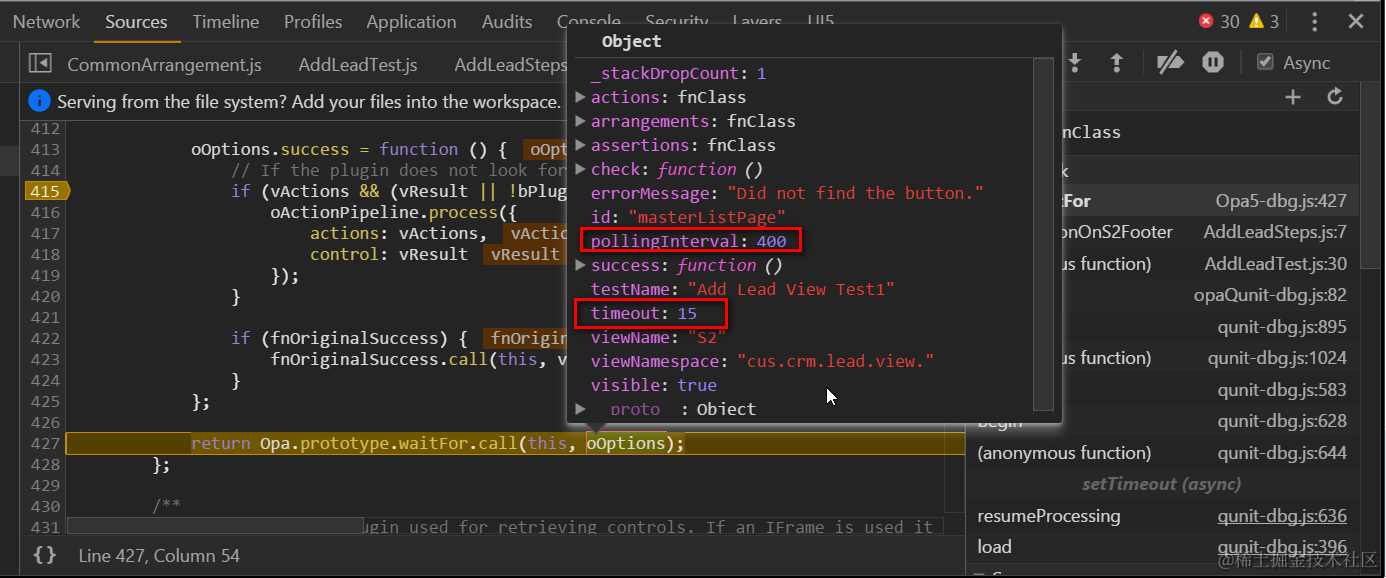Open the AddLeadTest.js:30 source link

point(1276,264)
